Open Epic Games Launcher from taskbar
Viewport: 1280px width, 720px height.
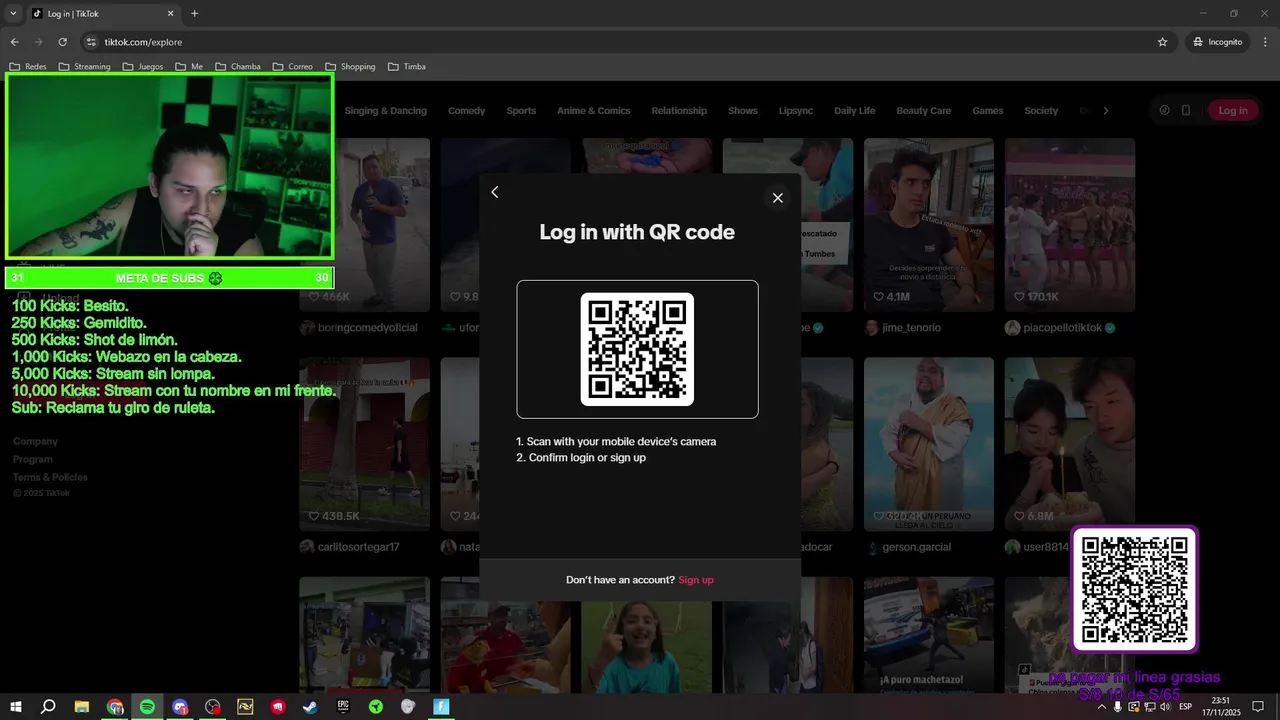pos(343,707)
